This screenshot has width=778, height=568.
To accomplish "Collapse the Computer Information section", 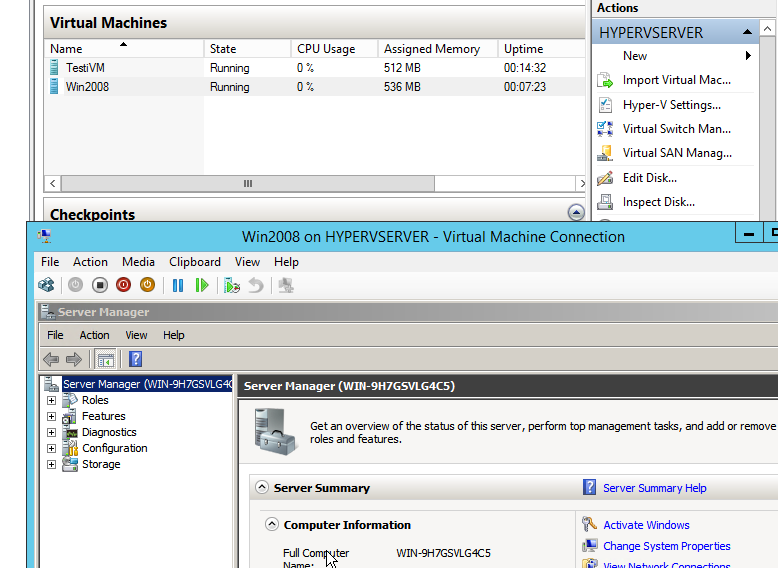I will click(x=272, y=524).
